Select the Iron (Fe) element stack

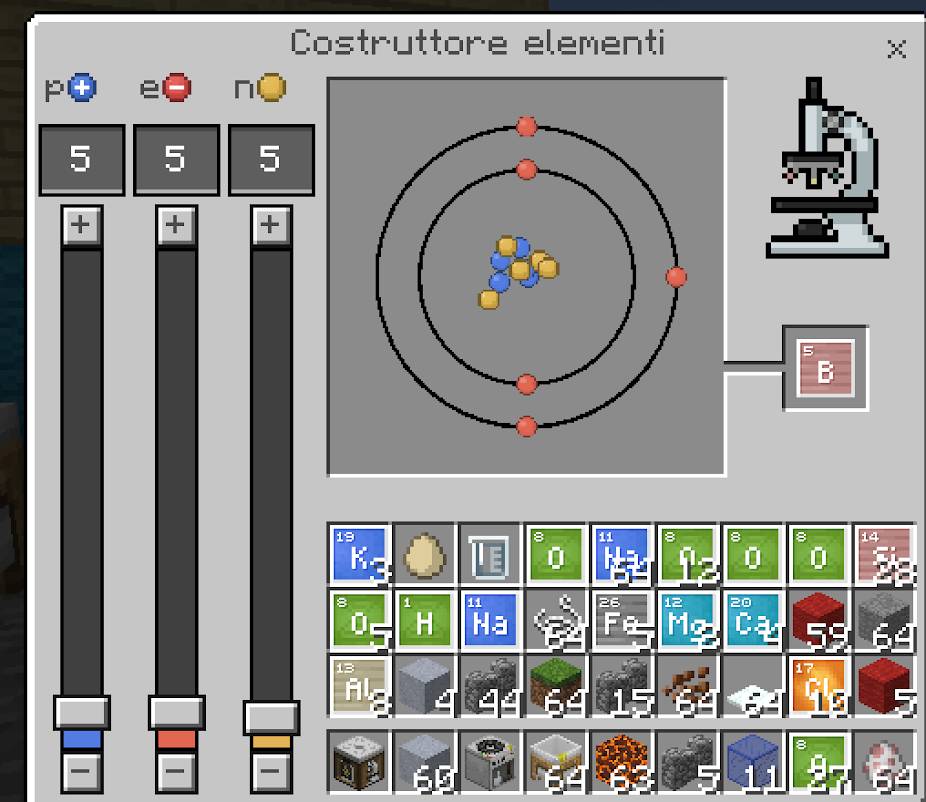621,620
